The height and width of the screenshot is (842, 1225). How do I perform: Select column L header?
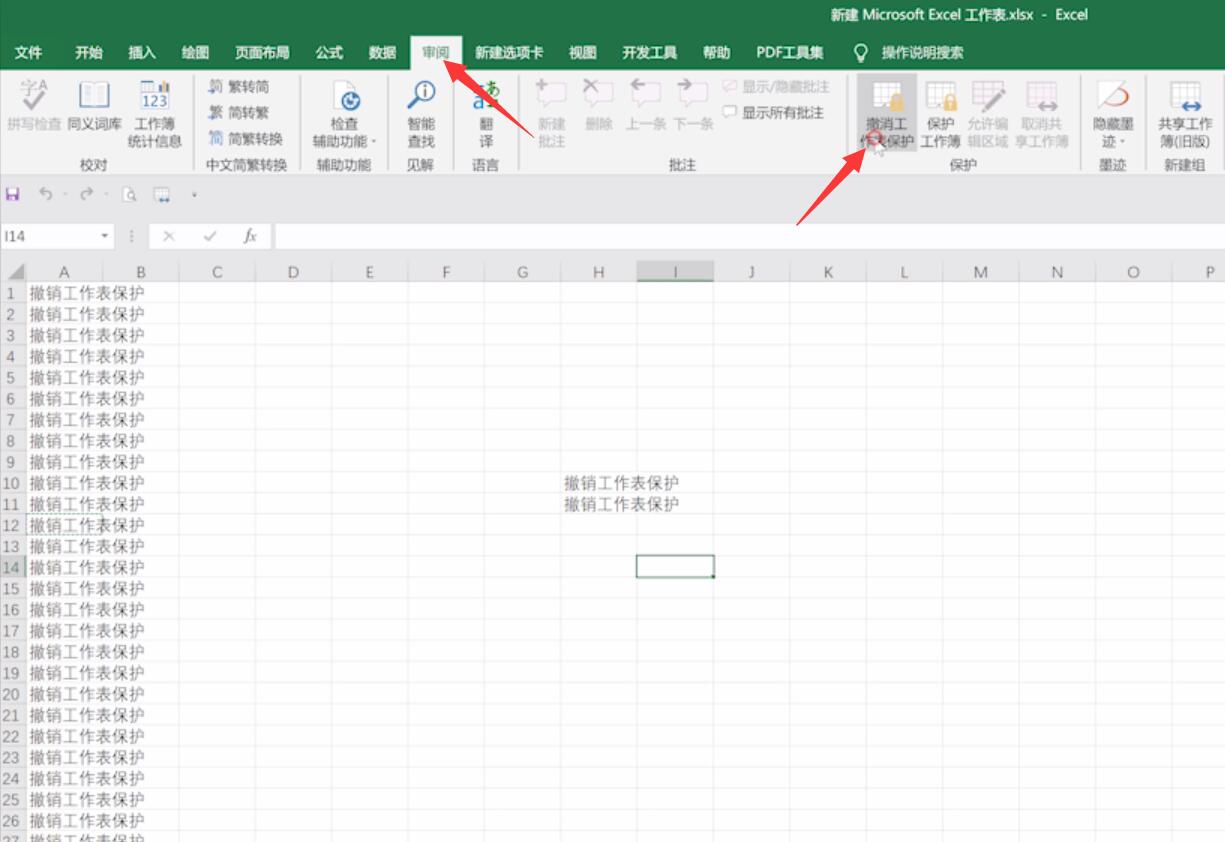904,272
